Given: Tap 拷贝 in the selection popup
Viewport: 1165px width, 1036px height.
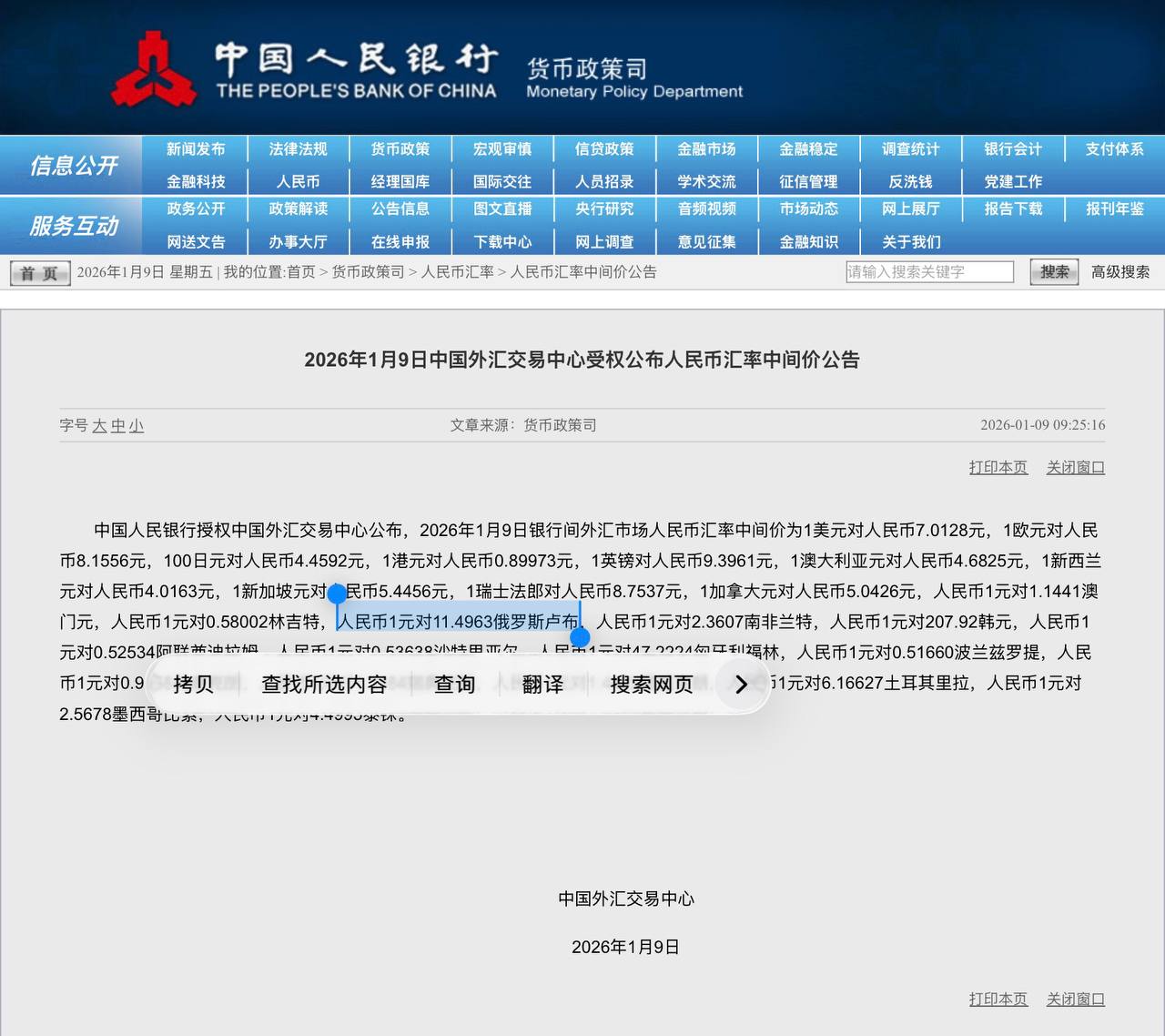Looking at the screenshot, I should (193, 685).
